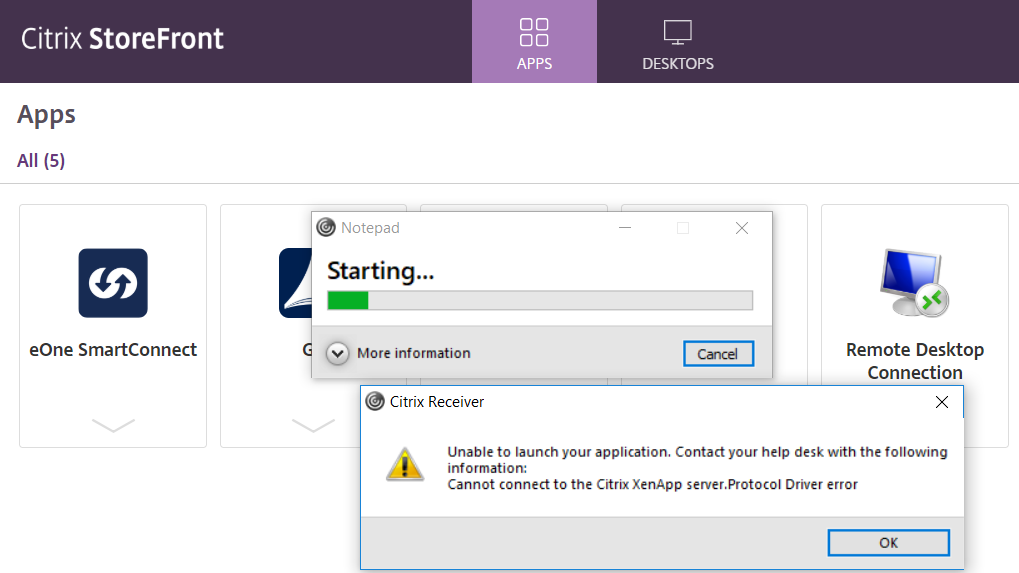Click the eOne SmartConnect app name
The height and width of the screenshot is (573, 1019).
click(113, 350)
